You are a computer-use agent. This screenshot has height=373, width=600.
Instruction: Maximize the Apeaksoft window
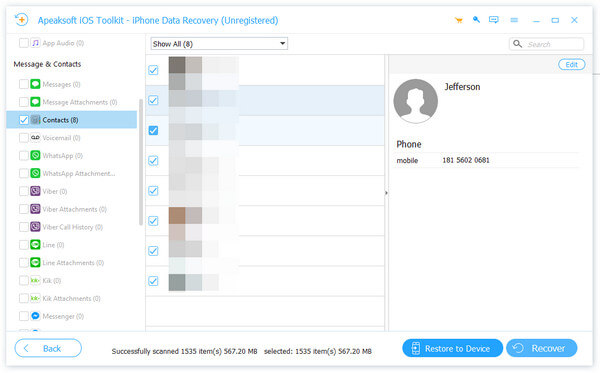(x=555, y=20)
